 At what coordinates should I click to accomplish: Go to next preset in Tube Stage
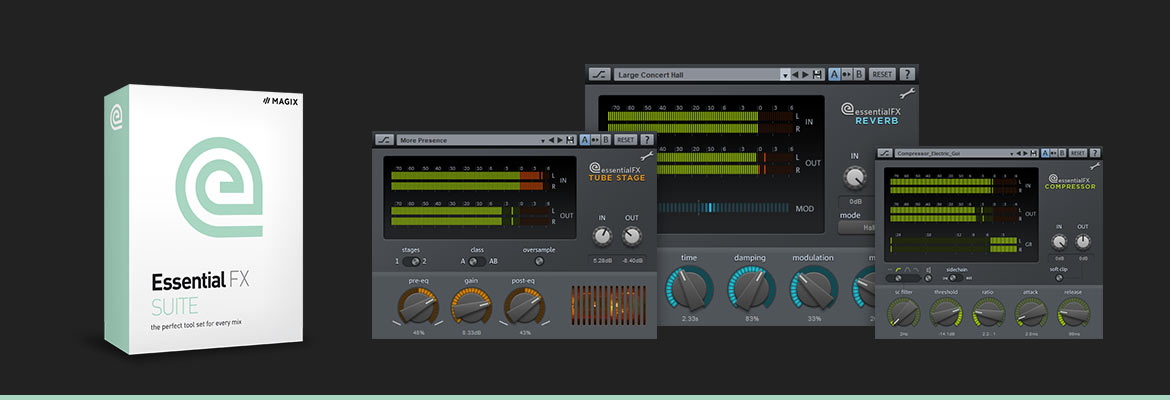pyautogui.click(x=560, y=140)
